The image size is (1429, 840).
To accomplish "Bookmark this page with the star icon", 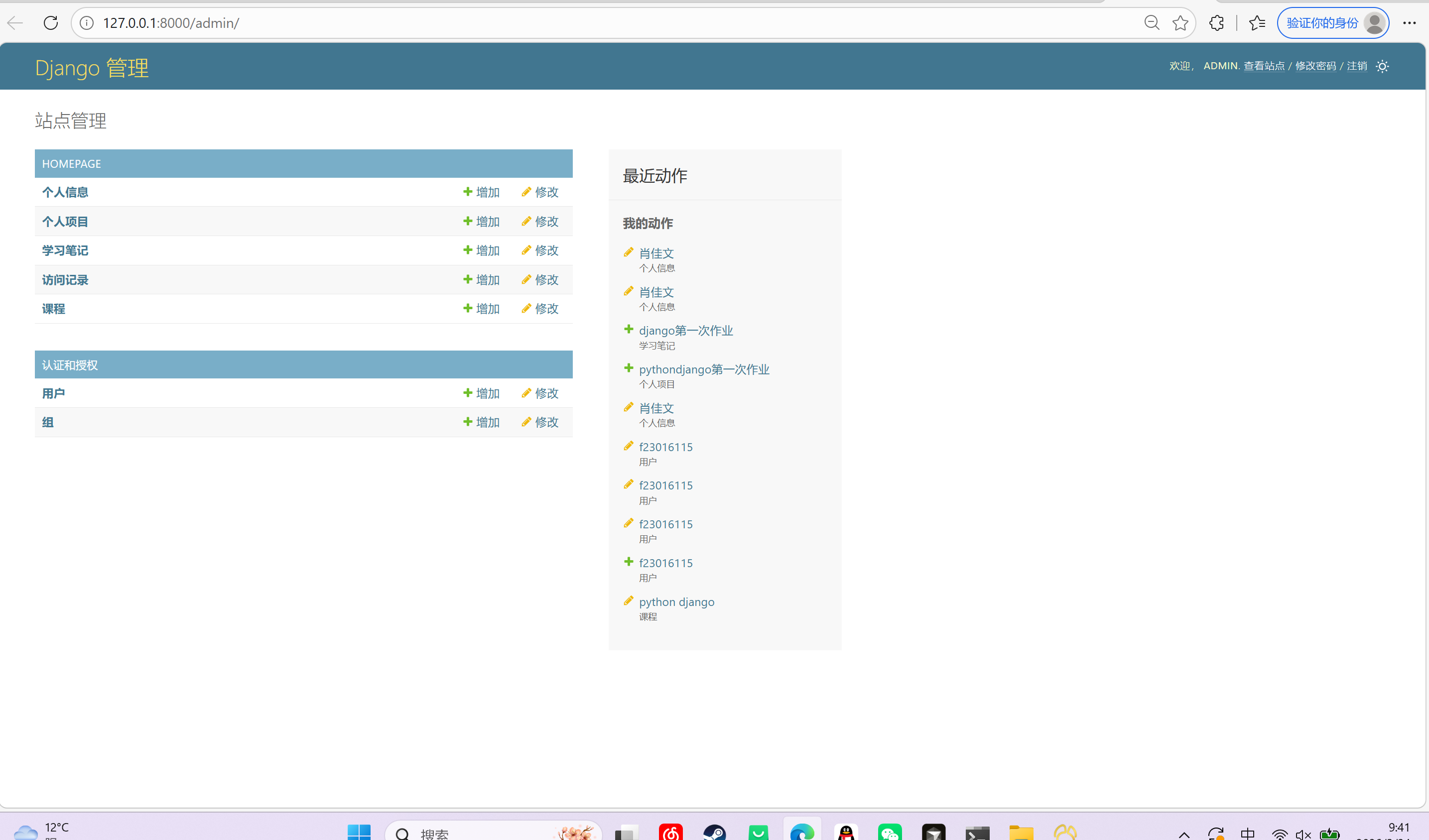I will coord(1180,23).
